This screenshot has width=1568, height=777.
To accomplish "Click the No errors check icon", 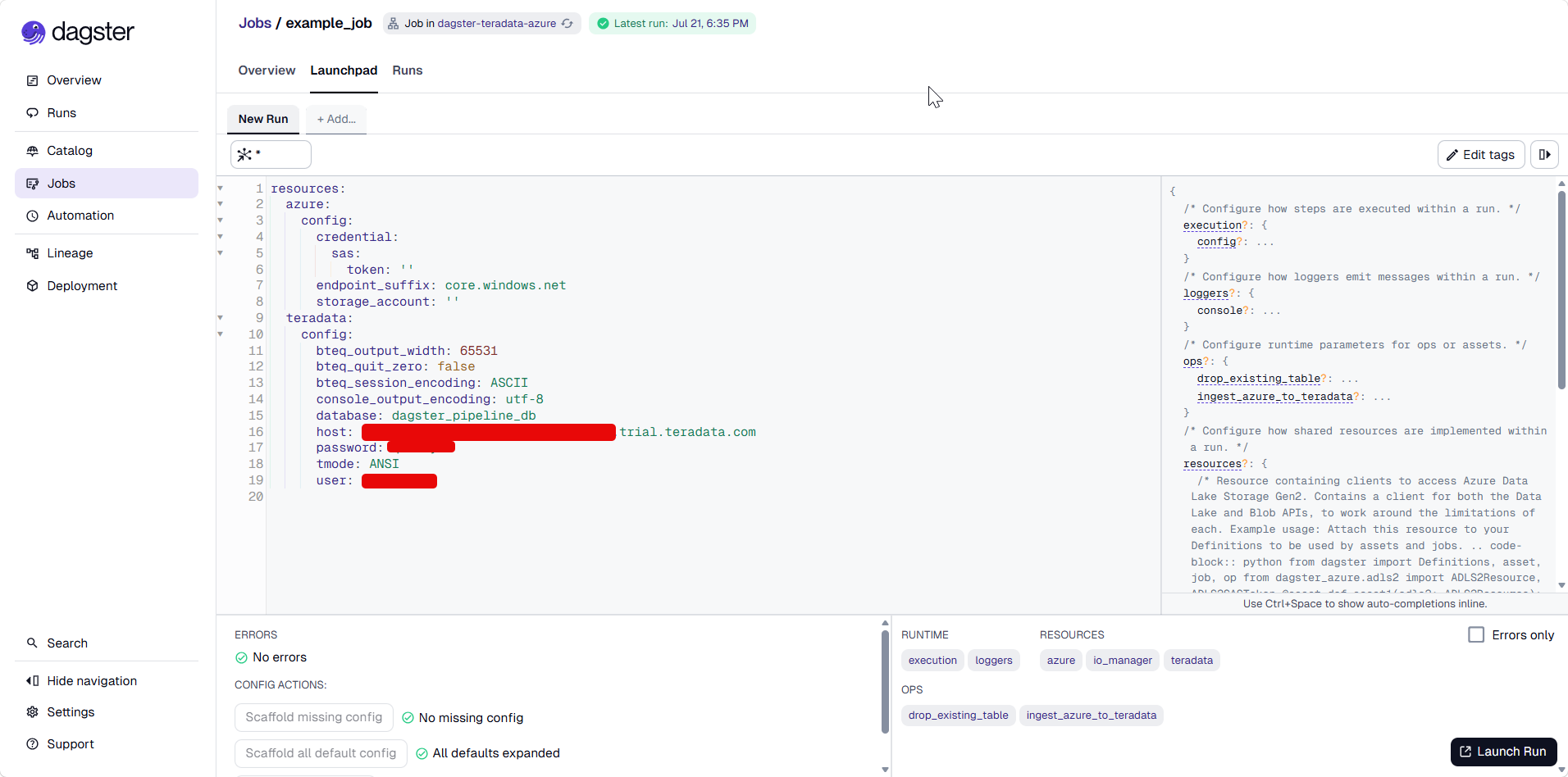I will [241, 657].
